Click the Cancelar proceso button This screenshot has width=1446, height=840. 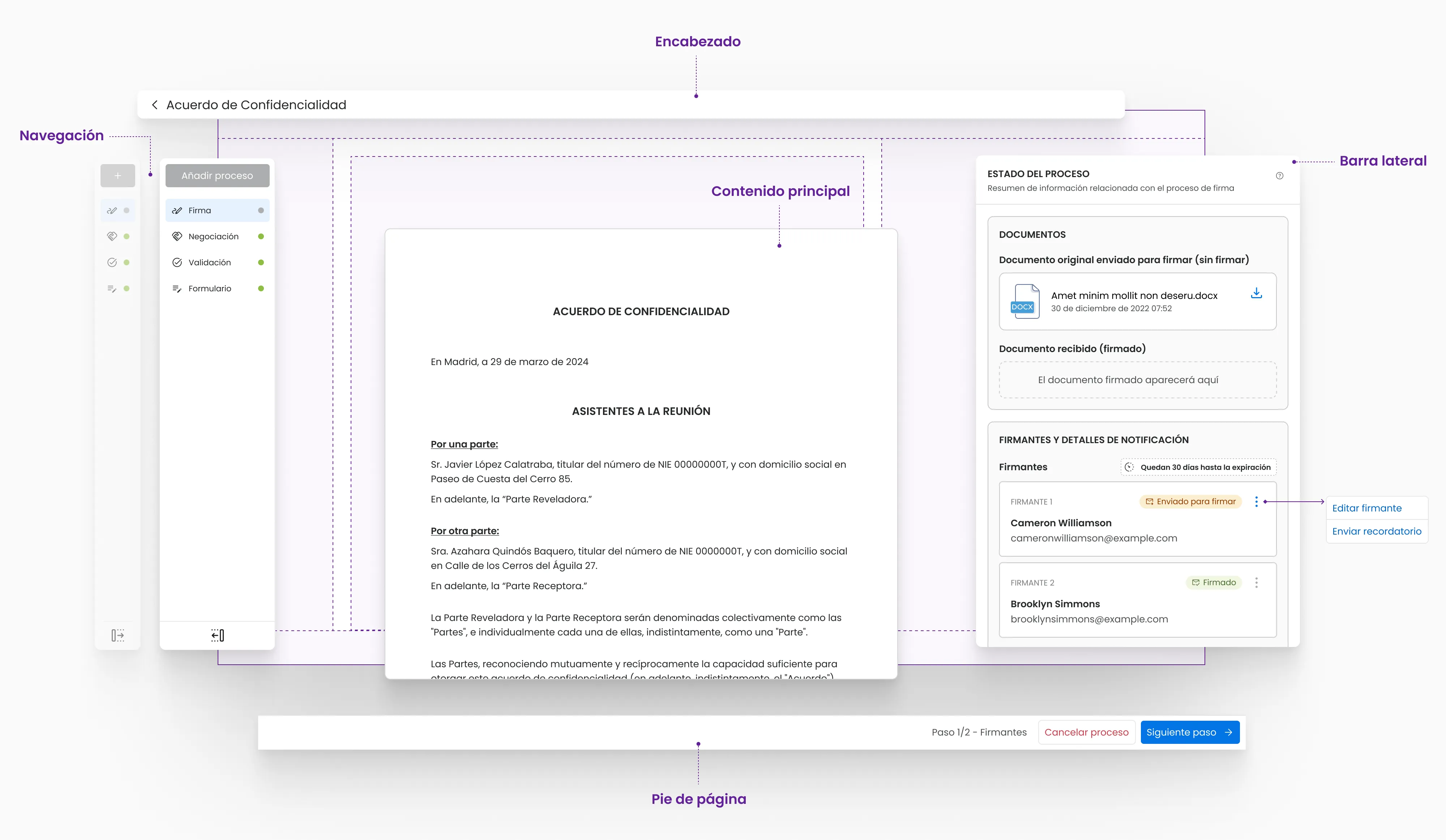point(1086,732)
